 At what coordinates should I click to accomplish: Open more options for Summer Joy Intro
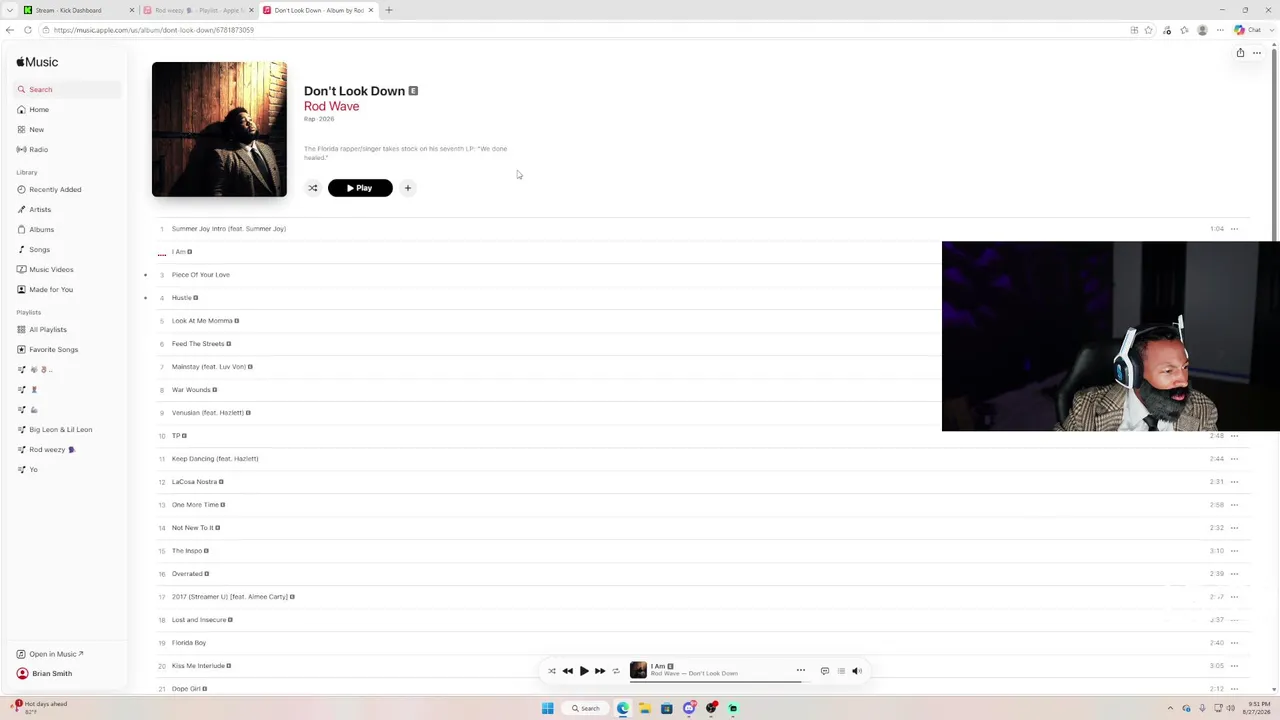1234,229
